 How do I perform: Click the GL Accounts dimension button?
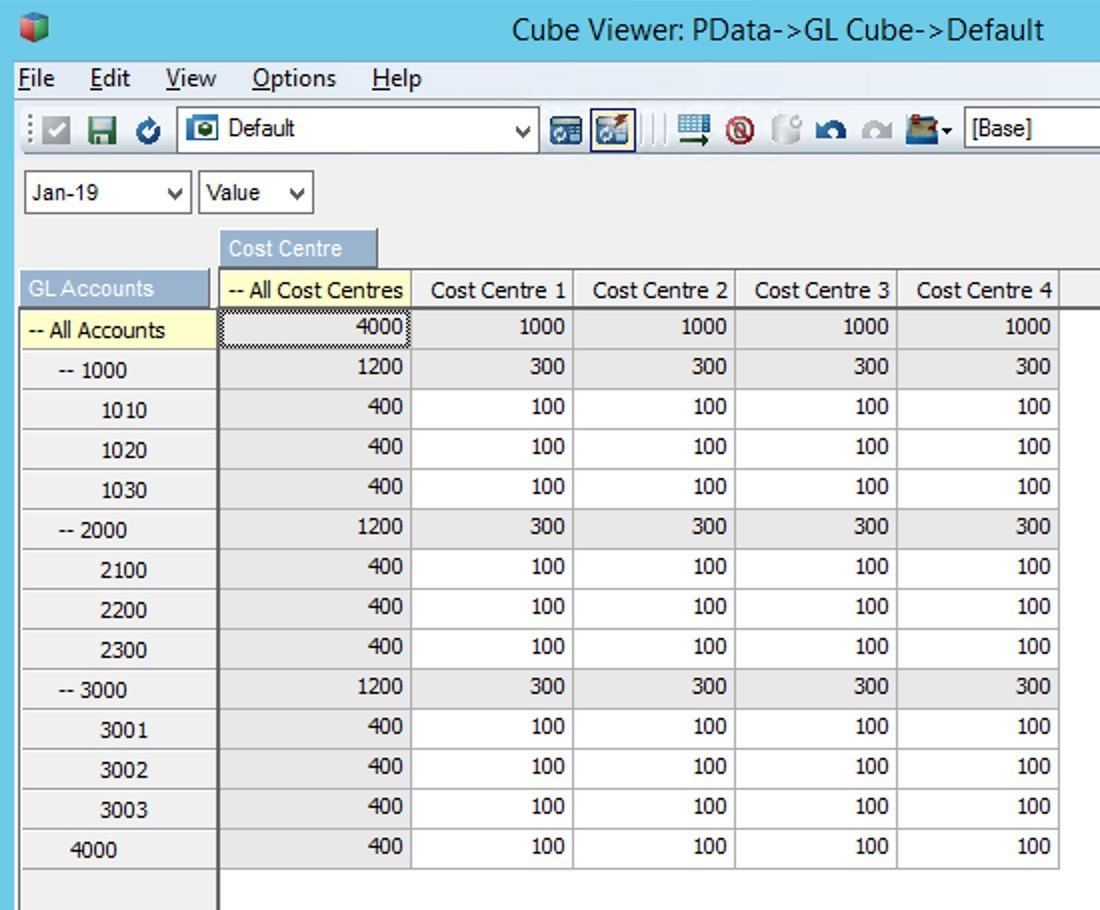[x=113, y=288]
